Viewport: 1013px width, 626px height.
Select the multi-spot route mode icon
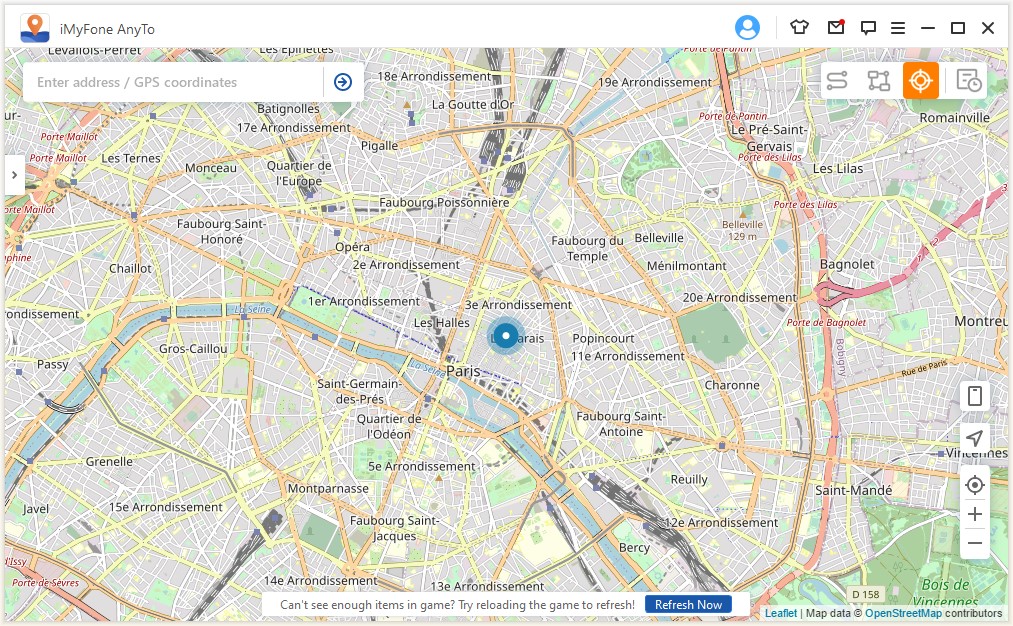pos(878,81)
